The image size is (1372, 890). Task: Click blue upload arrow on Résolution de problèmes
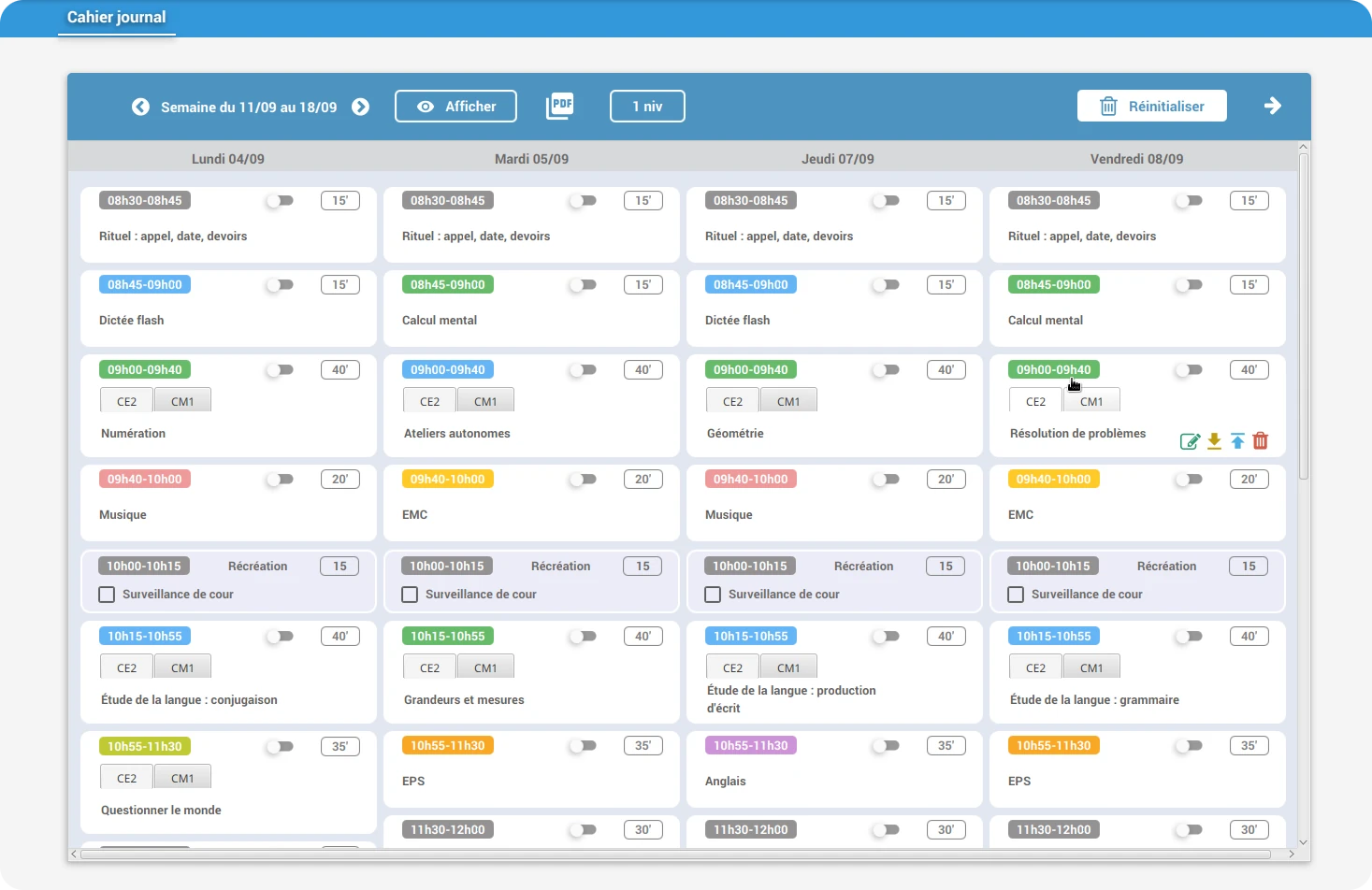(x=1237, y=441)
